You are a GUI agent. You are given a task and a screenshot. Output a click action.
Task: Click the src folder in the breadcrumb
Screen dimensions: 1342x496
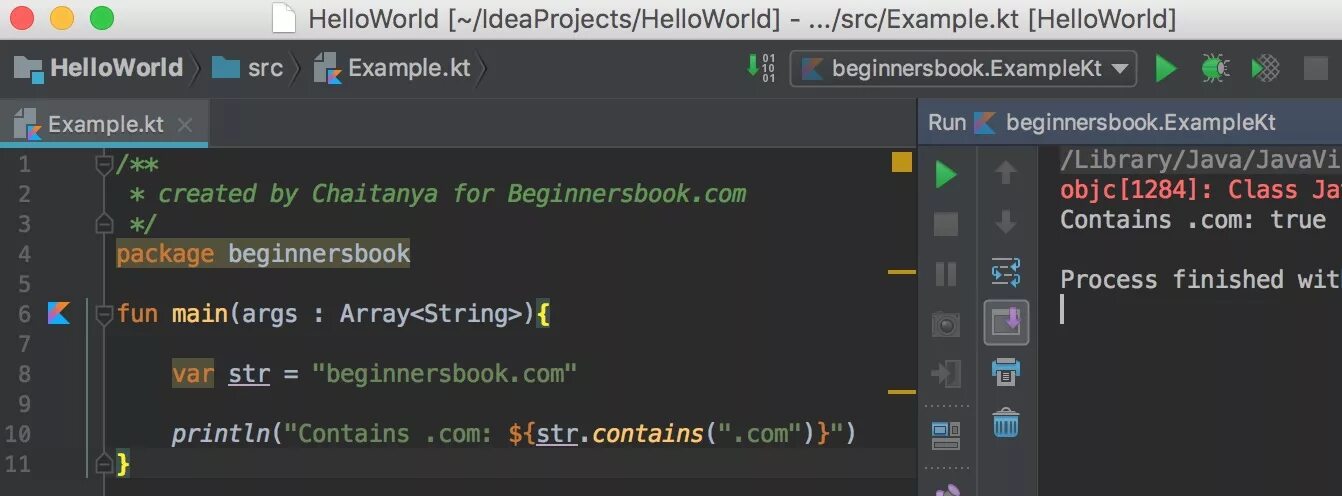(248, 68)
